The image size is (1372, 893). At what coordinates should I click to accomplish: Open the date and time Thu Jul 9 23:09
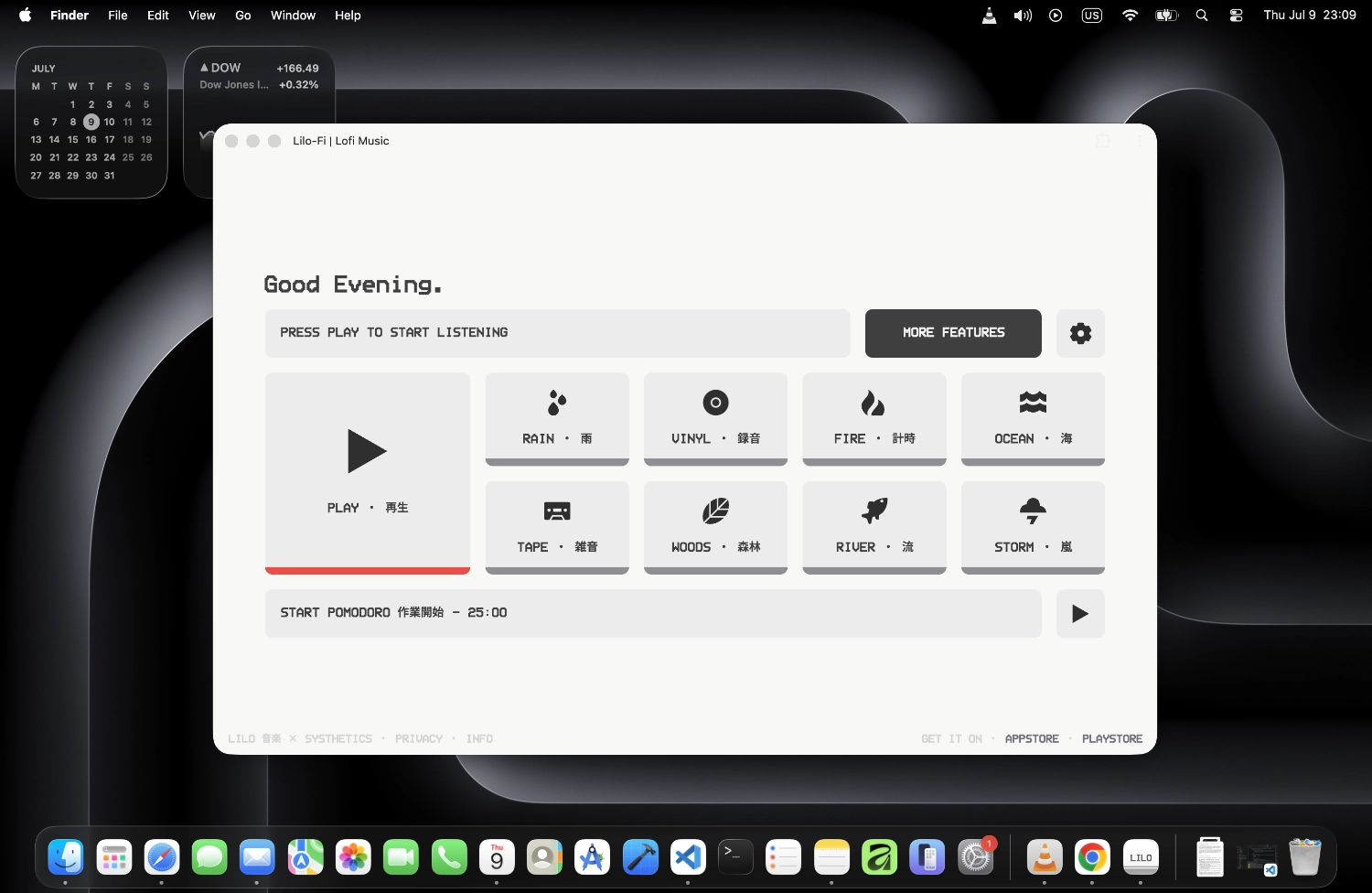pos(1310,15)
